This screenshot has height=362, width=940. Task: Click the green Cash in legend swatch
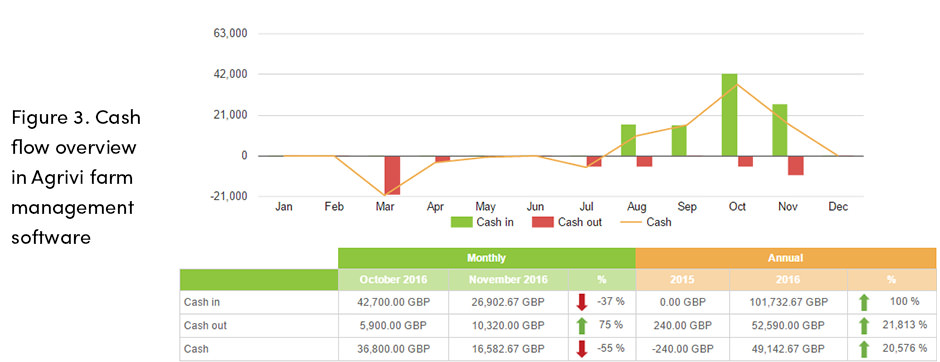click(x=461, y=222)
